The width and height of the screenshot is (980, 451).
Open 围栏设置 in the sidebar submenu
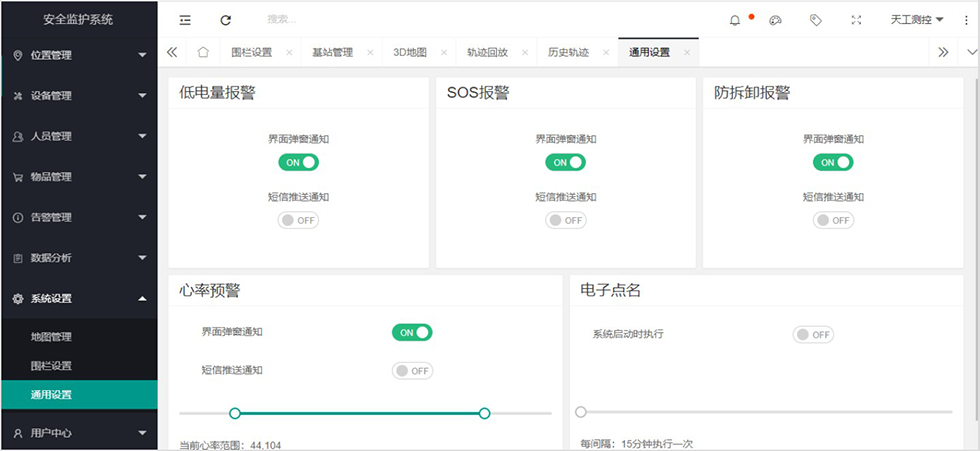pyautogui.click(x=52, y=366)
